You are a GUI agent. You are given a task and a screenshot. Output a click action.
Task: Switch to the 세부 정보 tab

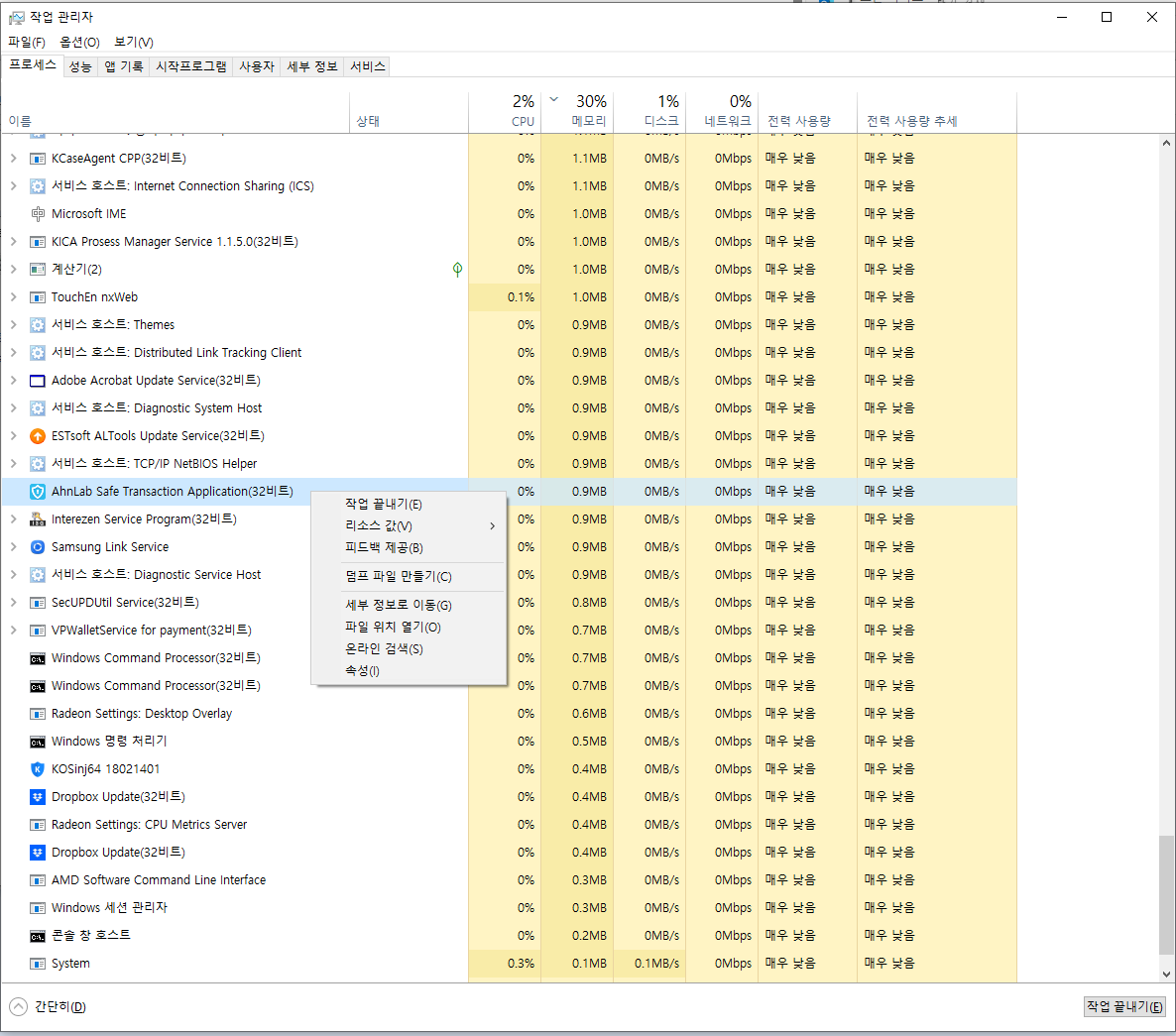[x=312, y=66]
